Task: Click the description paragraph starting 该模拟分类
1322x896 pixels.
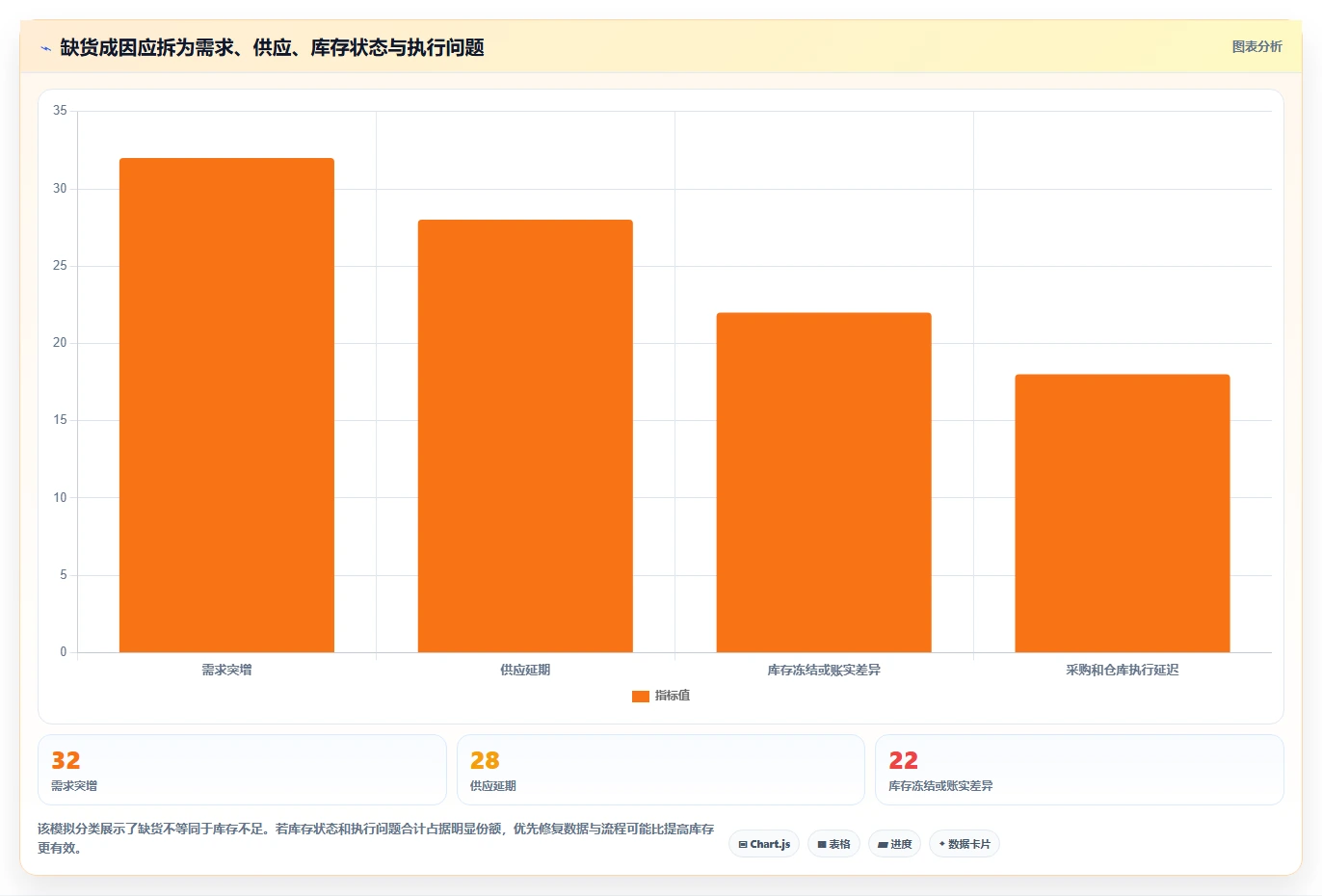Action: (x=376, y=838)
